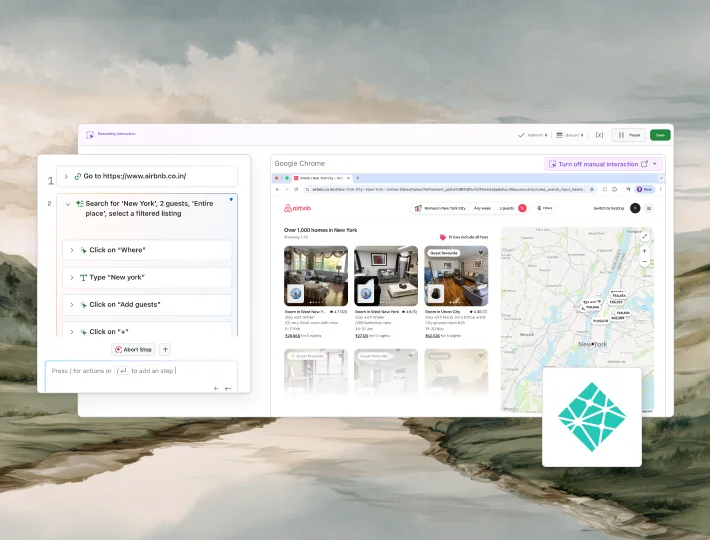Favourite the Room in Union City listing
This screenshot has width=710, height=540.
481,253
